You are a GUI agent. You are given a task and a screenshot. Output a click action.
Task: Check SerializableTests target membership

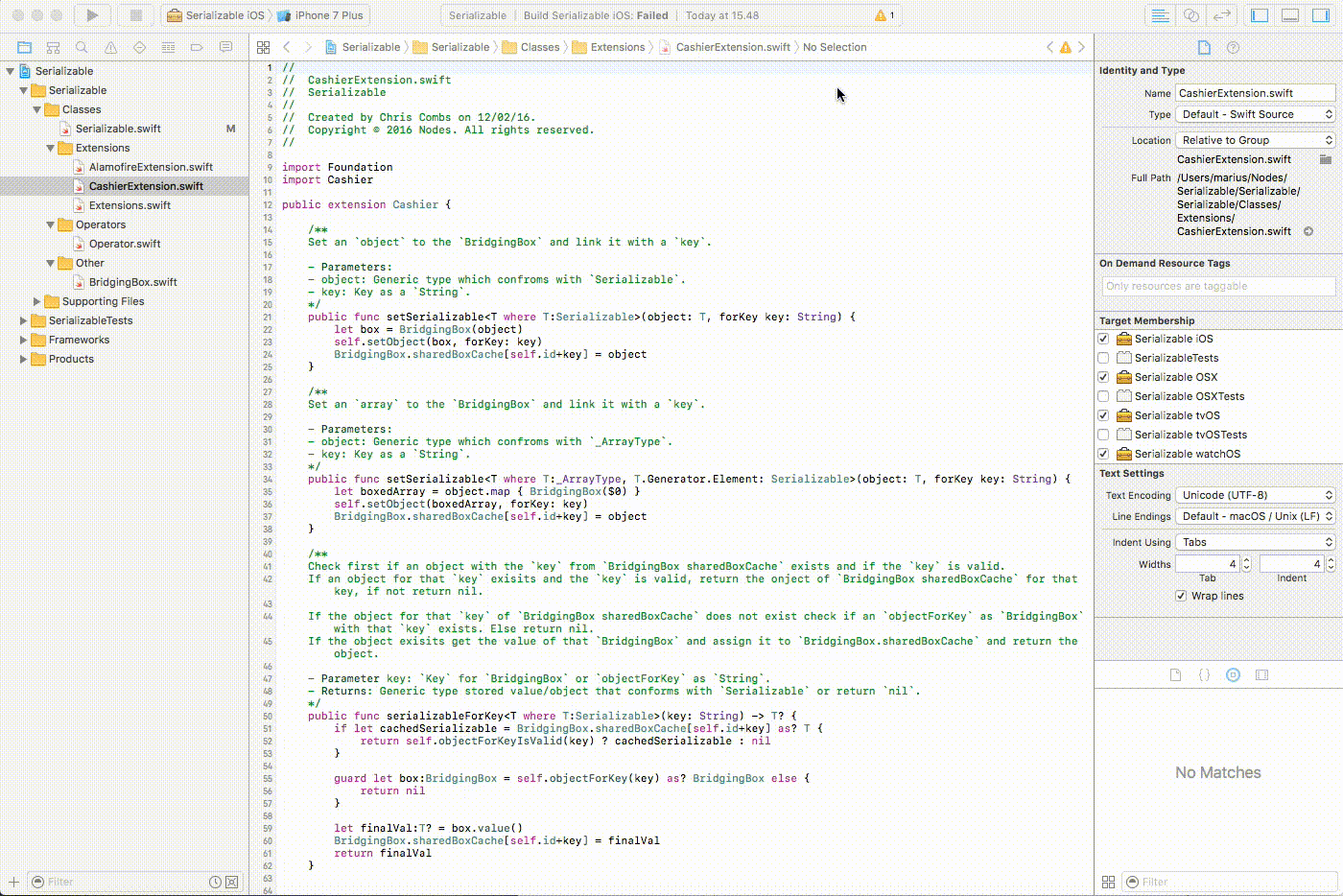[x=1103, y=358]
